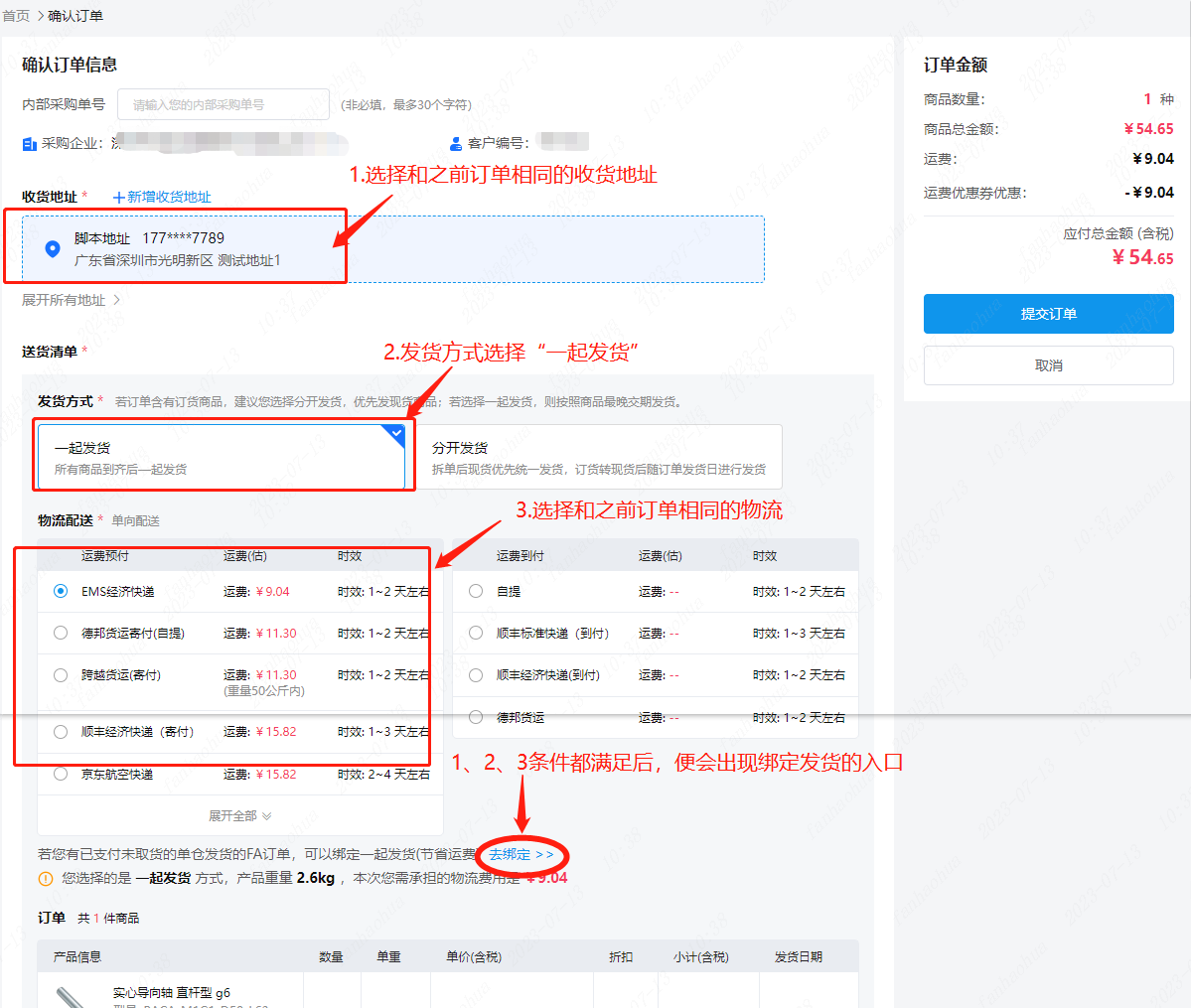The width and height of the screenshot is (1191, 1008).
Task: Submit the order with 提交订单
Action: tap(1048, 314)
